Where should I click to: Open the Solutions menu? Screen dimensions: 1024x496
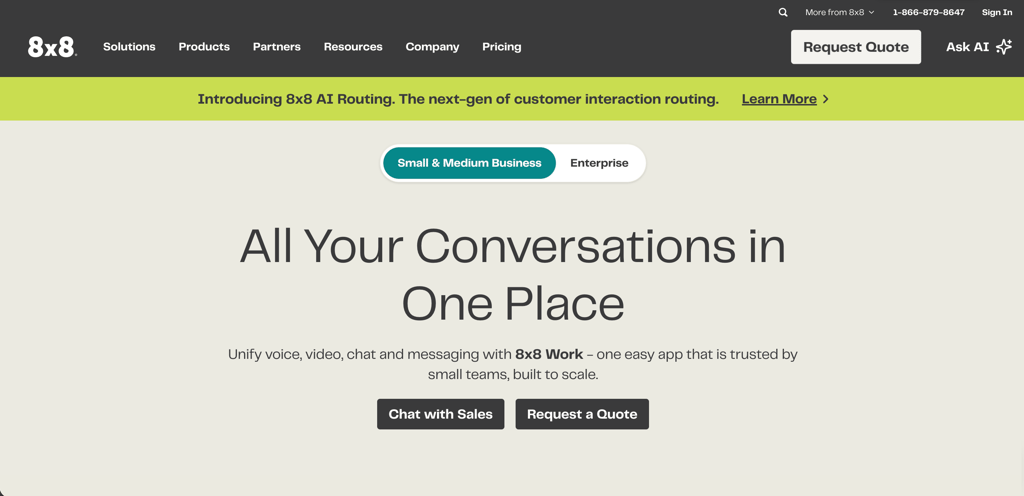point(129,47)
